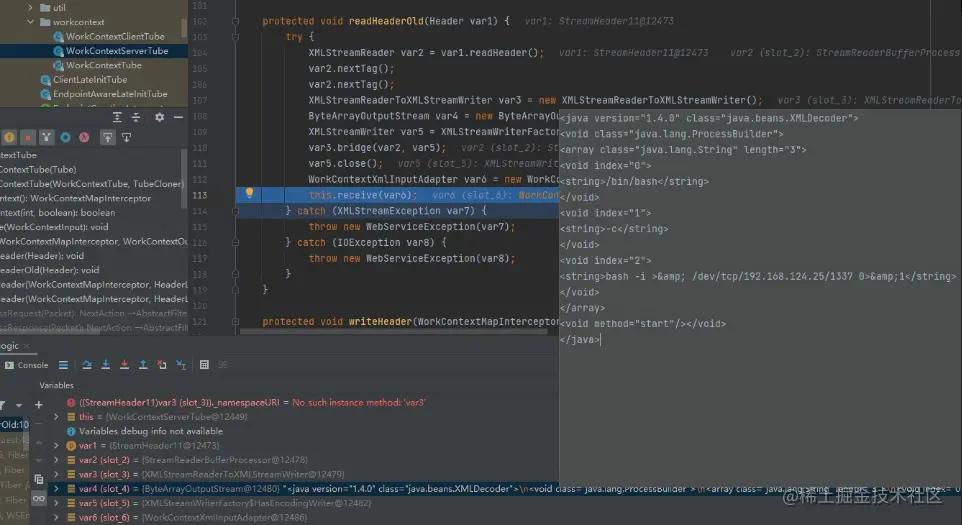
Task: Click the fold marker at line 116 catch
Action: [x=236, y=242]
